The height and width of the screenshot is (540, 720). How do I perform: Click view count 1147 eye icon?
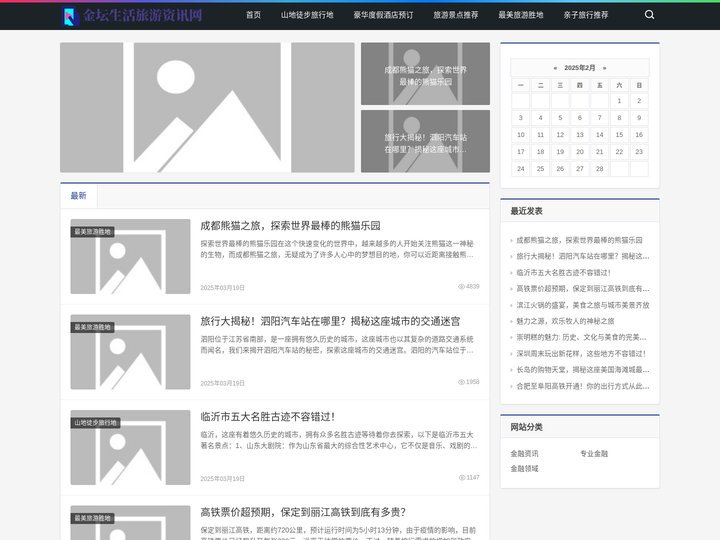tap(462, 478)
